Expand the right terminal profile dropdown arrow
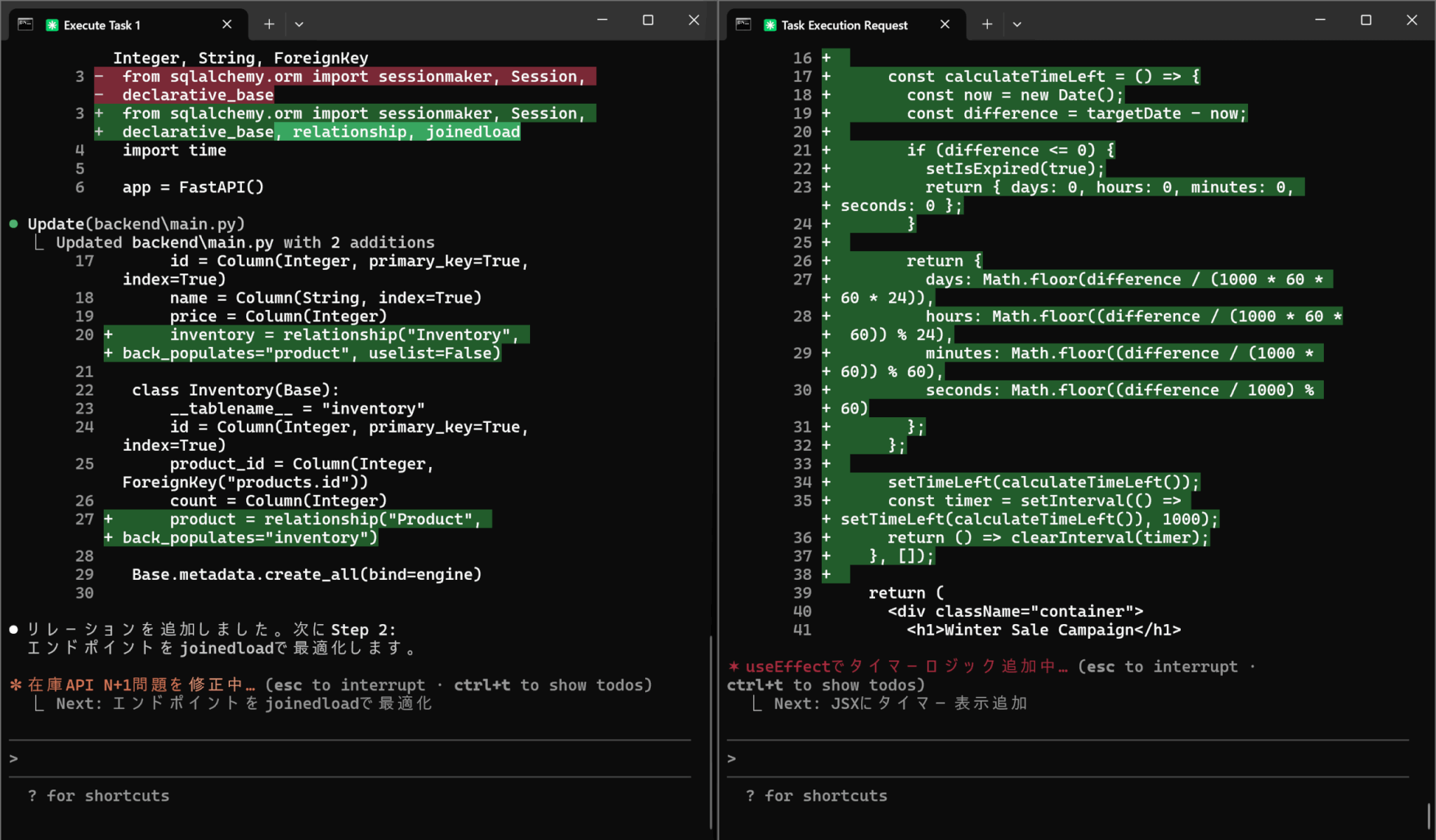Screen dimensions: 1436x840 pyautogui.click(x=1017, y=25)
